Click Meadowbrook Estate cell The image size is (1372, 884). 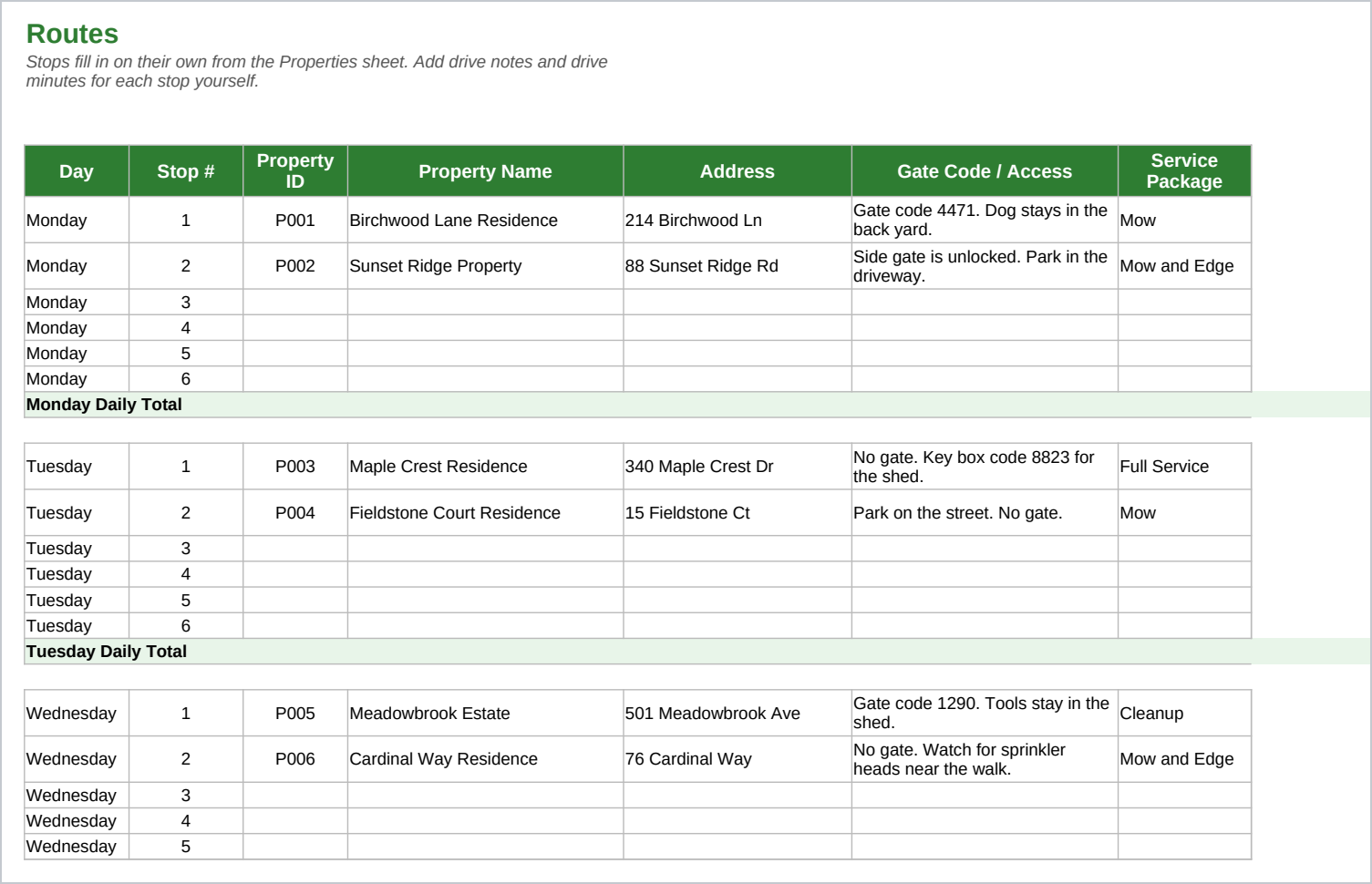point(485,714)
